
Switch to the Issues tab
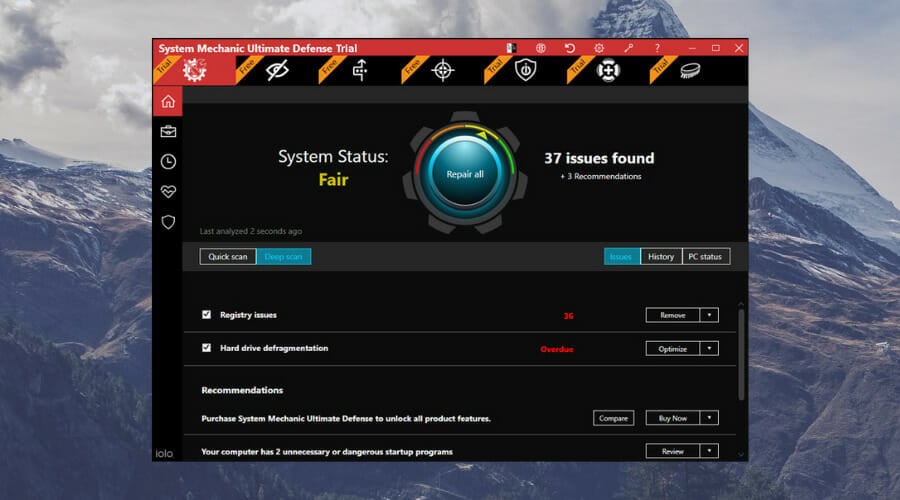click(x=622, y=257)
